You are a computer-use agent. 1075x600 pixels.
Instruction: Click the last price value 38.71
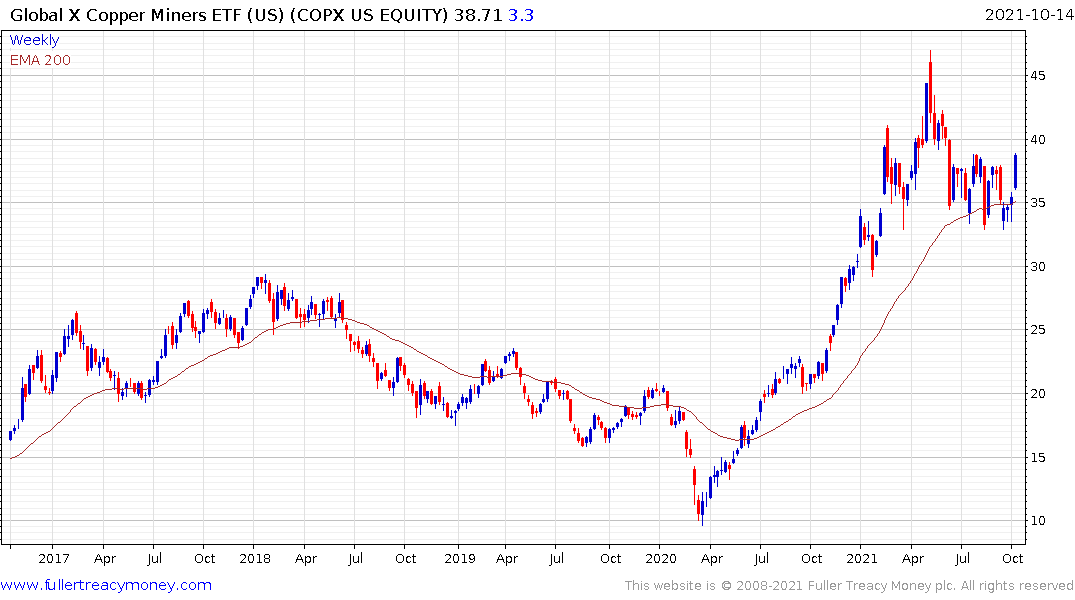click(x=478, y=15)
